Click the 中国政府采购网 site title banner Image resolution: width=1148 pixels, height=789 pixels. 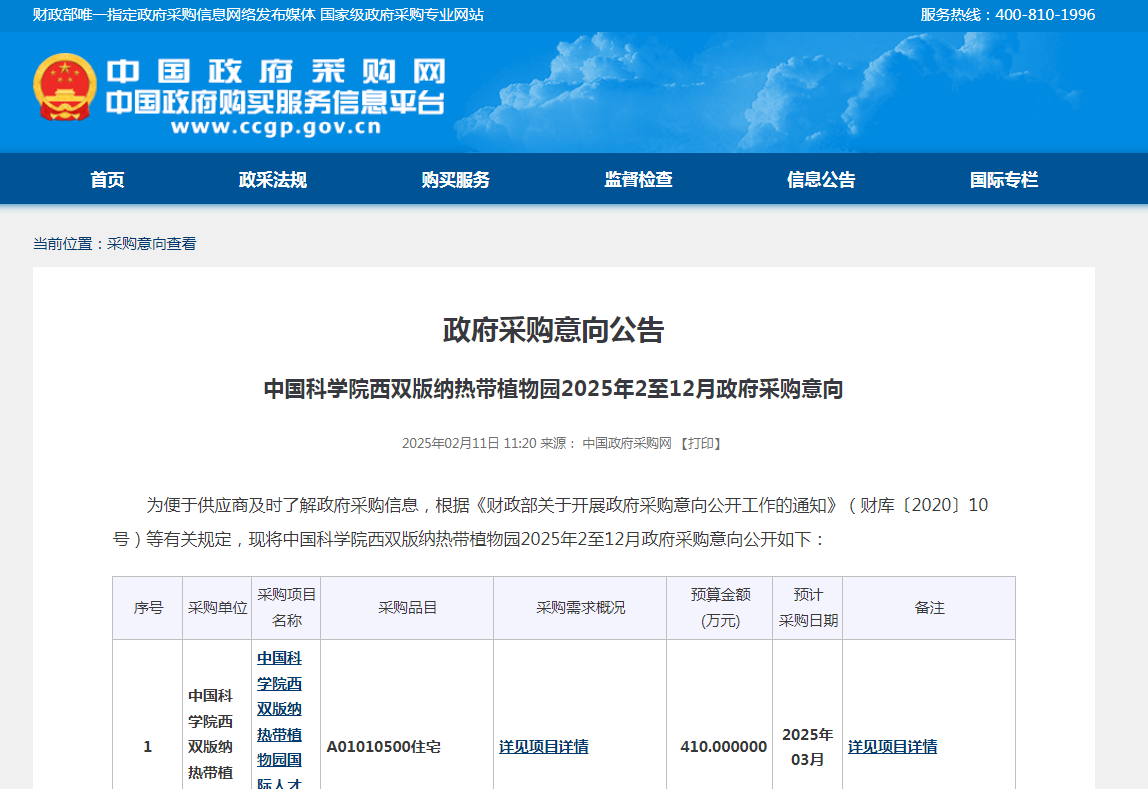(x=275, y=72)
